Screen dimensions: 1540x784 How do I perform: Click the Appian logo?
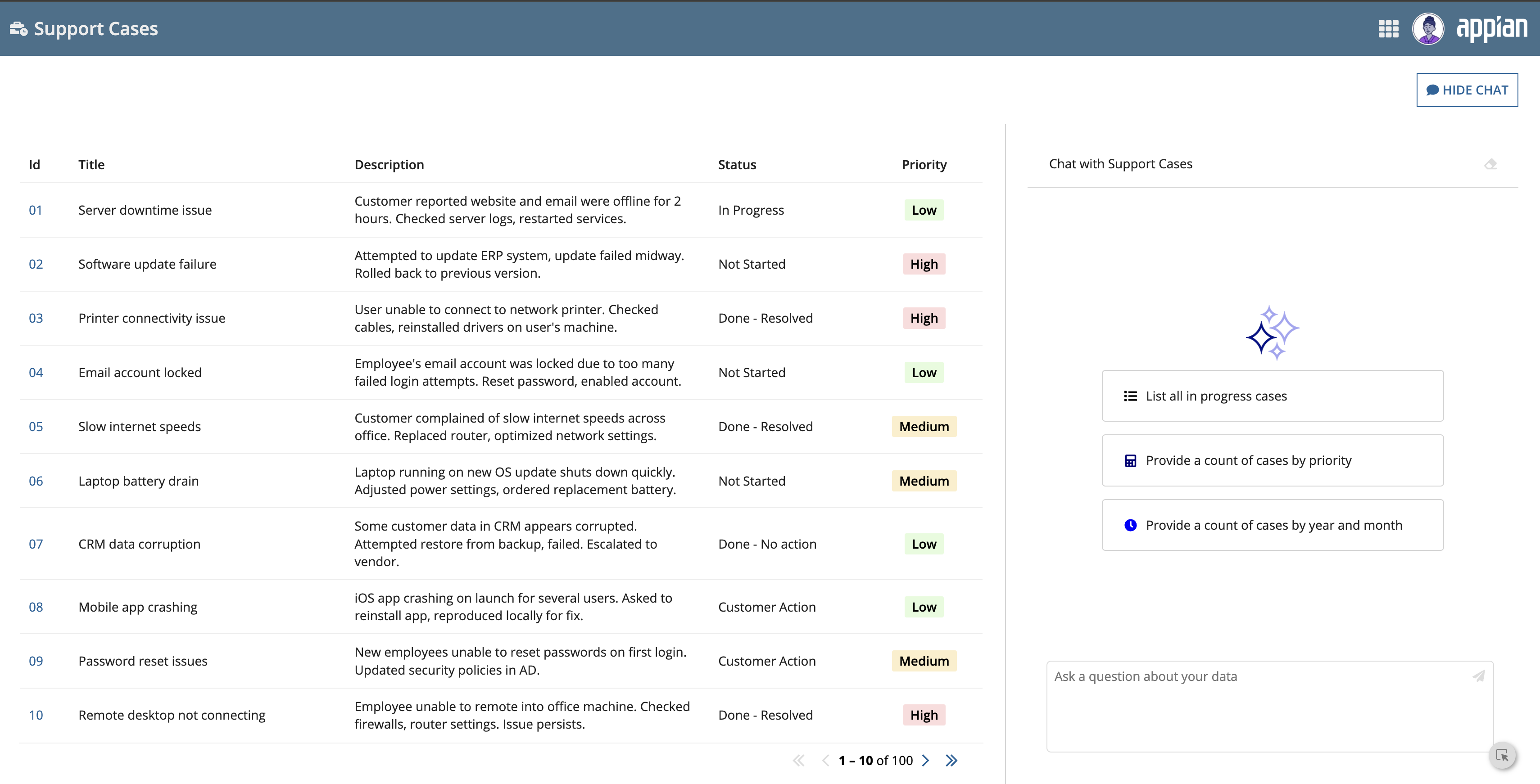point(1491,29)
